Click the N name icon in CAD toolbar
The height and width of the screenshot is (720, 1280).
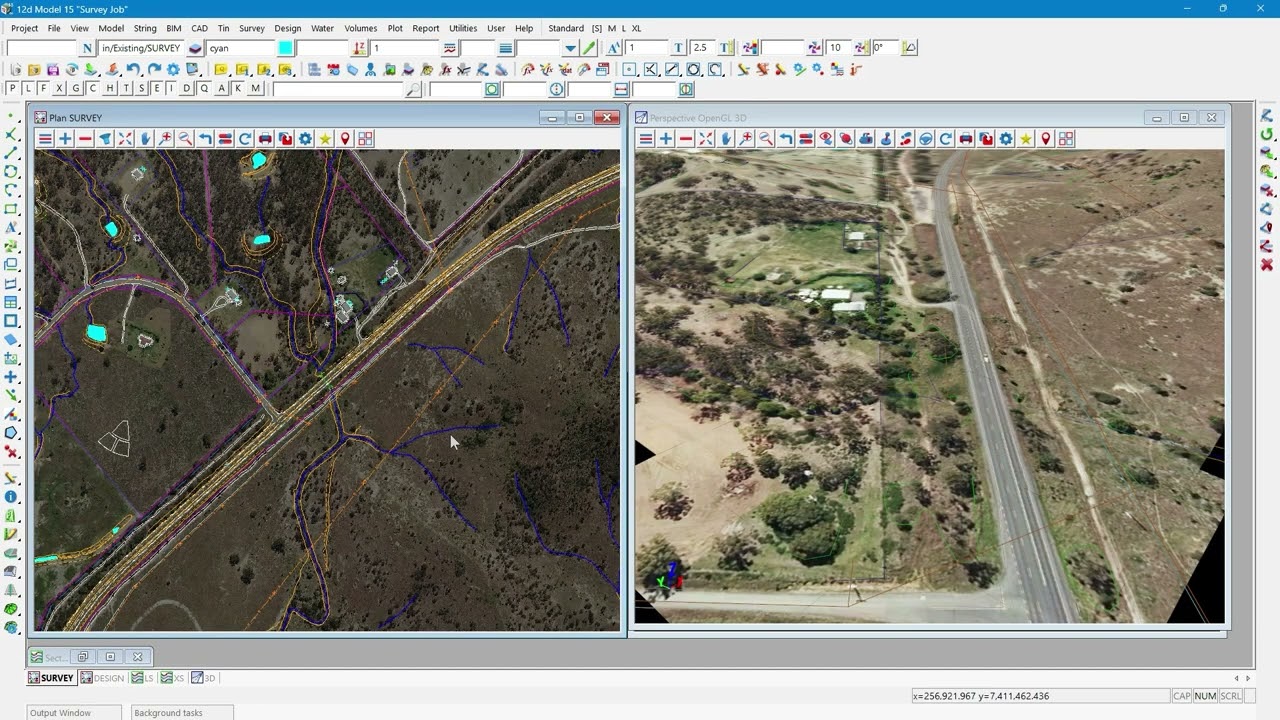[x=88, y=48]
